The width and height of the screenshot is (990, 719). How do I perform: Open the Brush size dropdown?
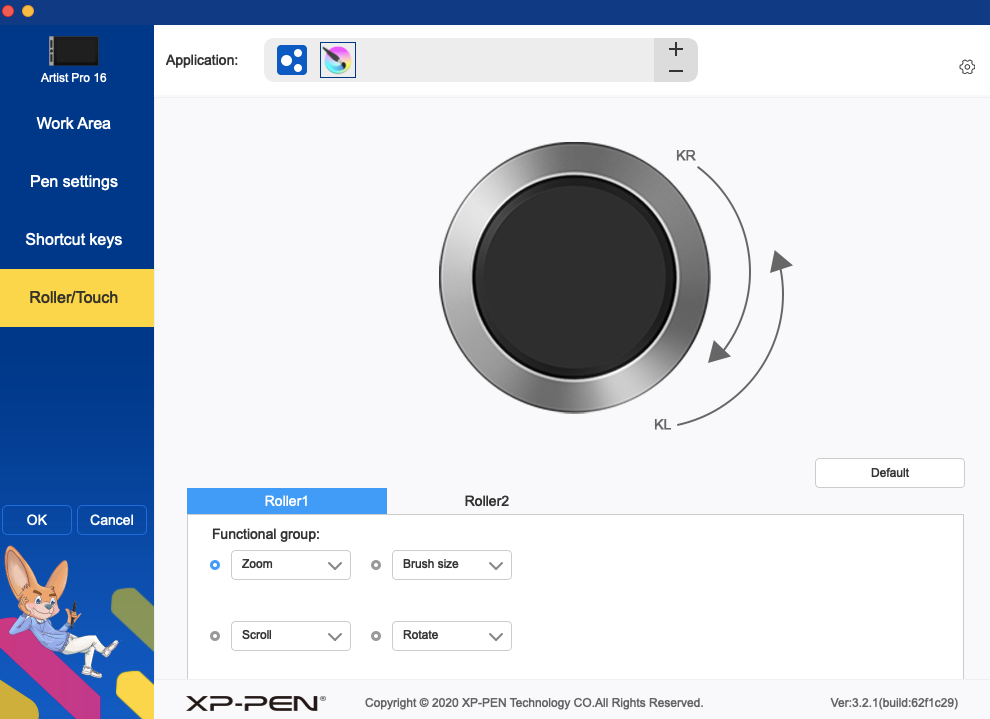click(x=451, y=565)
